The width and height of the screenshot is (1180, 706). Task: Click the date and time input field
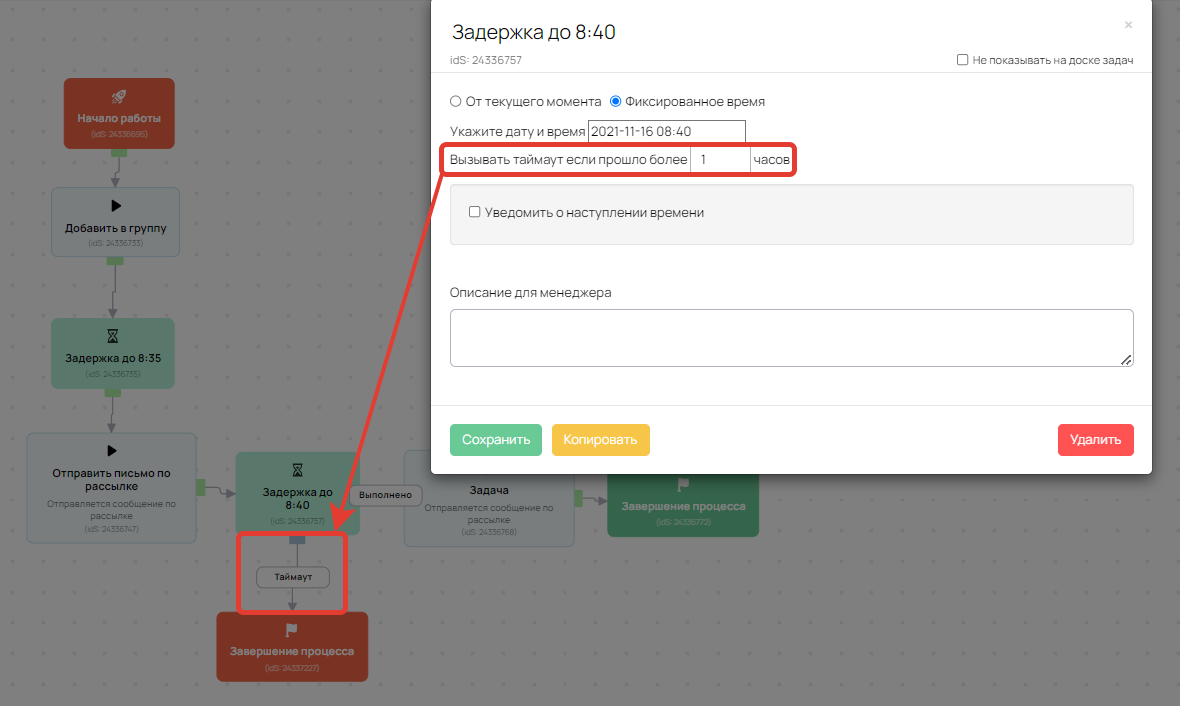pos(666,131)
